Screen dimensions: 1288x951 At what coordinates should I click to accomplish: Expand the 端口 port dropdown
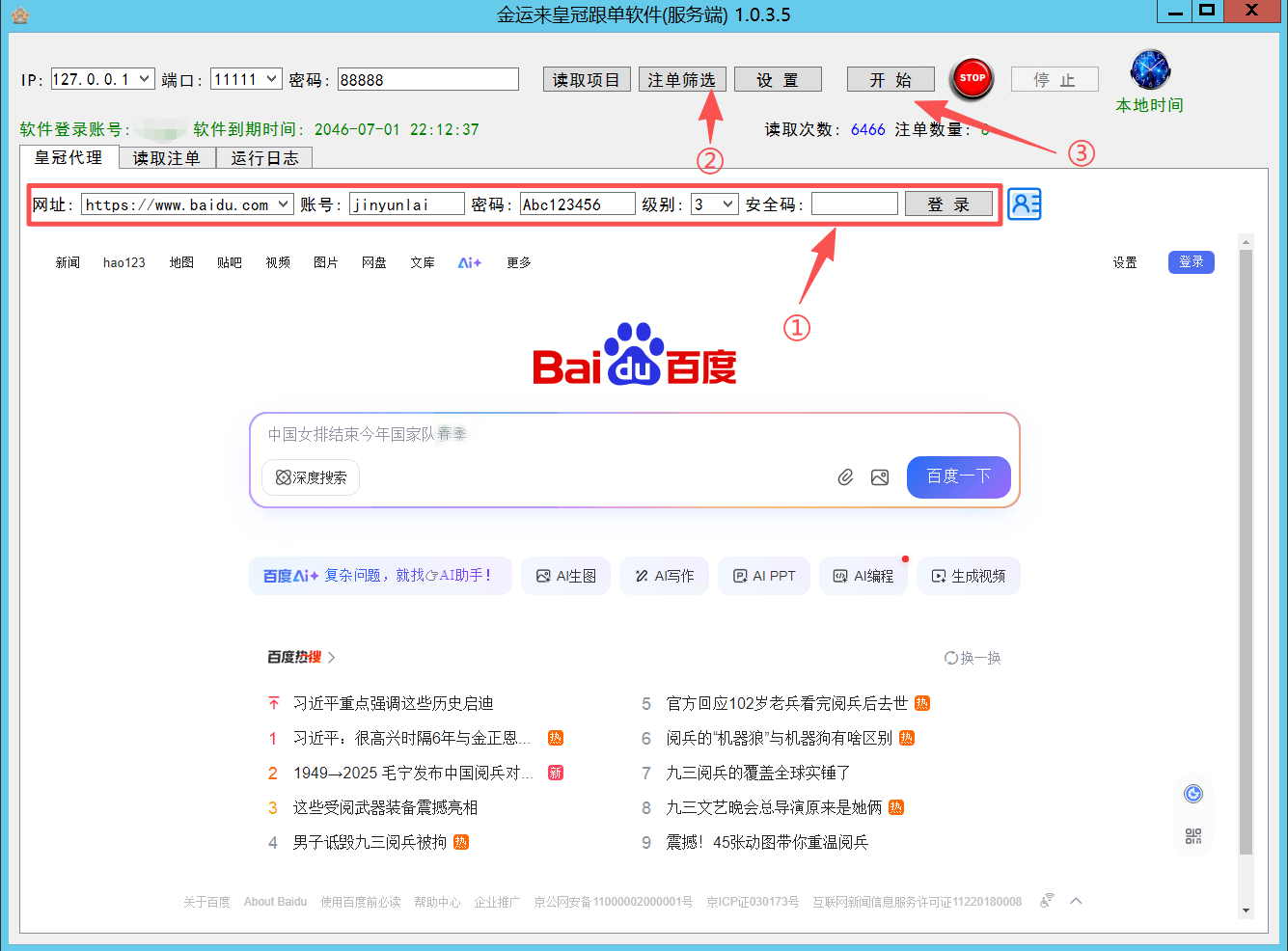(x=269, y=79)
